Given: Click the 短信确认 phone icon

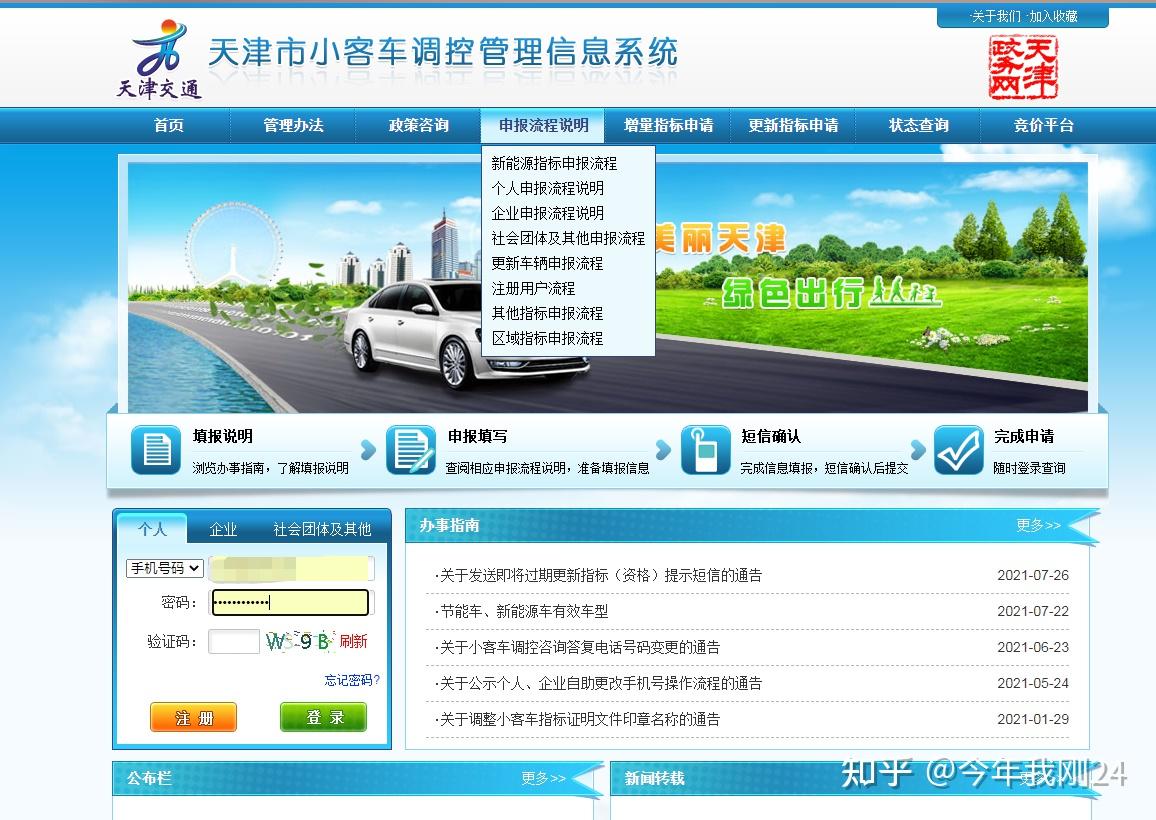Looking at the screenshot, I should click(x=706, y=450).
